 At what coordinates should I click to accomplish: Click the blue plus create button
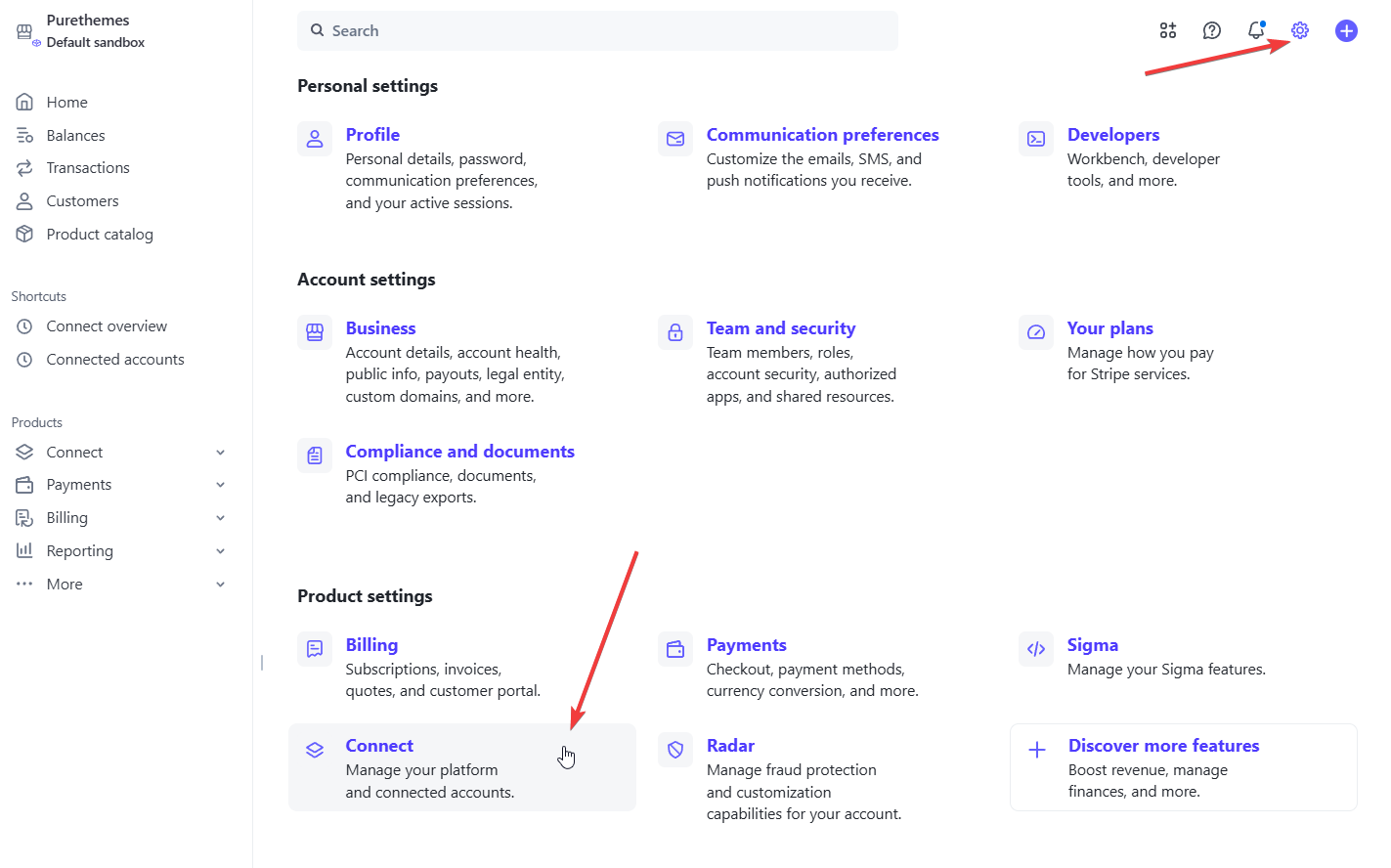coord(1346,30)
